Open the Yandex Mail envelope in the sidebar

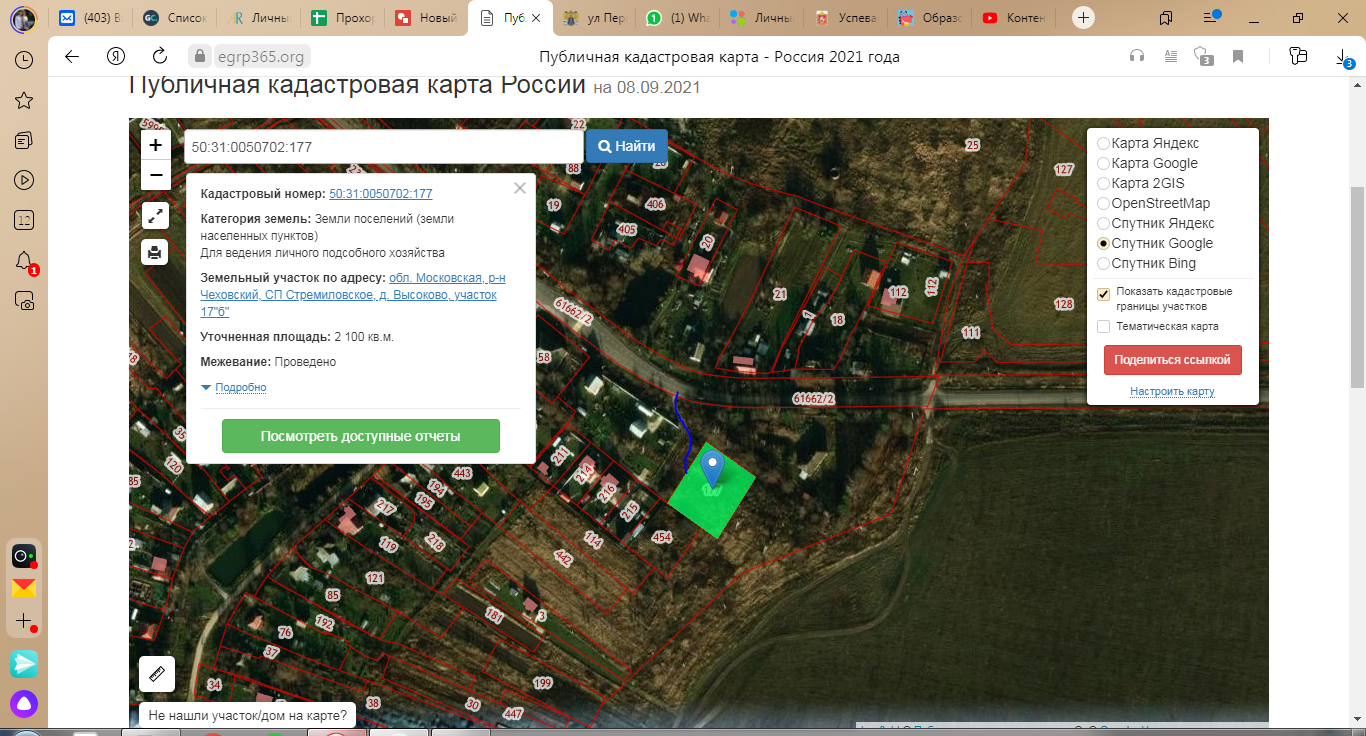pos(24,588)
